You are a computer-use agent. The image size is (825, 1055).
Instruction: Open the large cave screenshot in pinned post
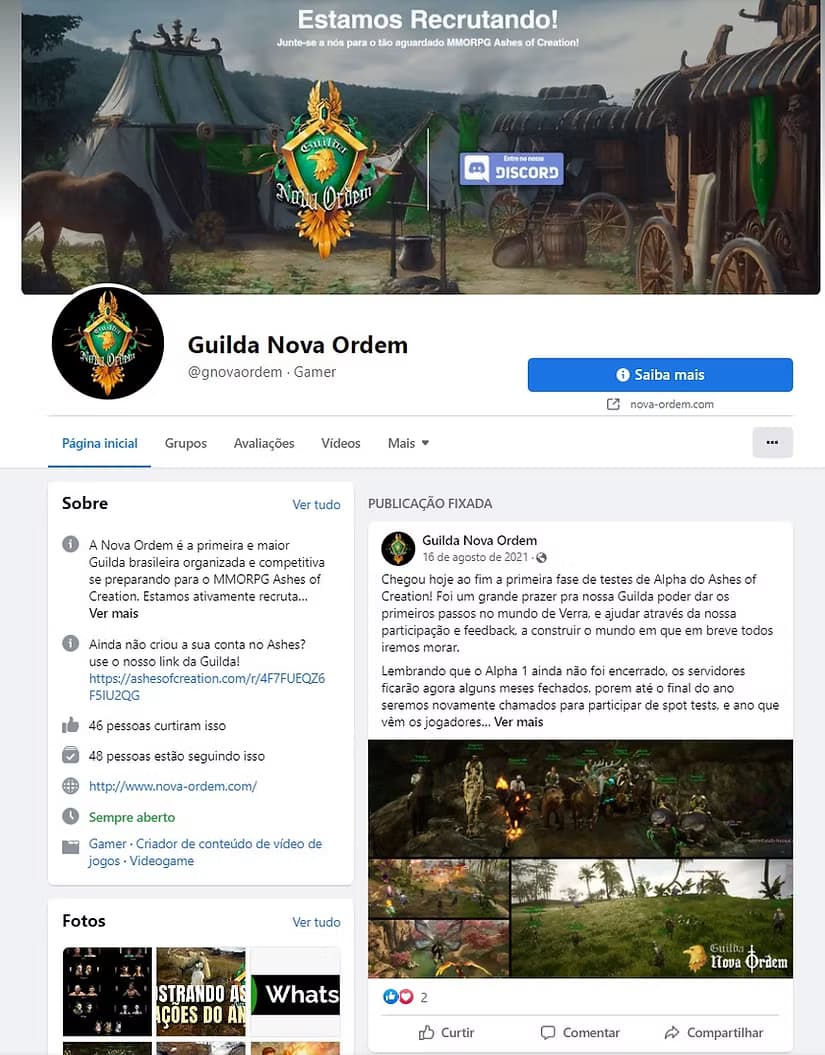click(580, 799)
